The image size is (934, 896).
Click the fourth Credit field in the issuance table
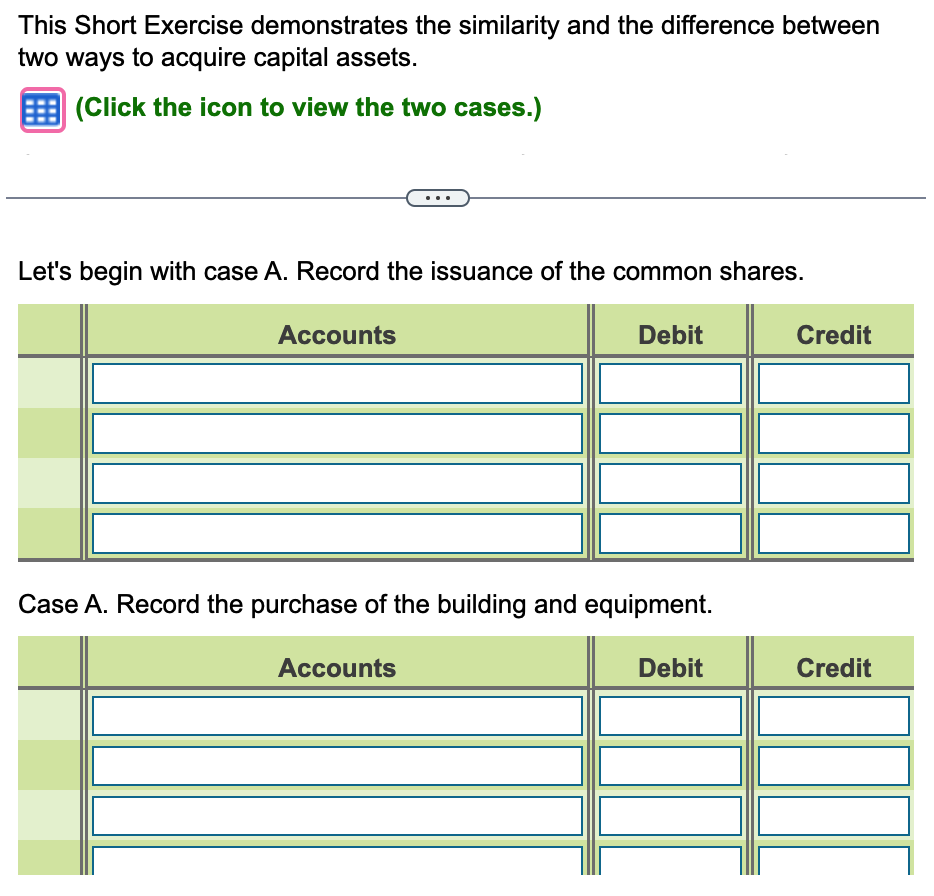(x=833, y=533)
